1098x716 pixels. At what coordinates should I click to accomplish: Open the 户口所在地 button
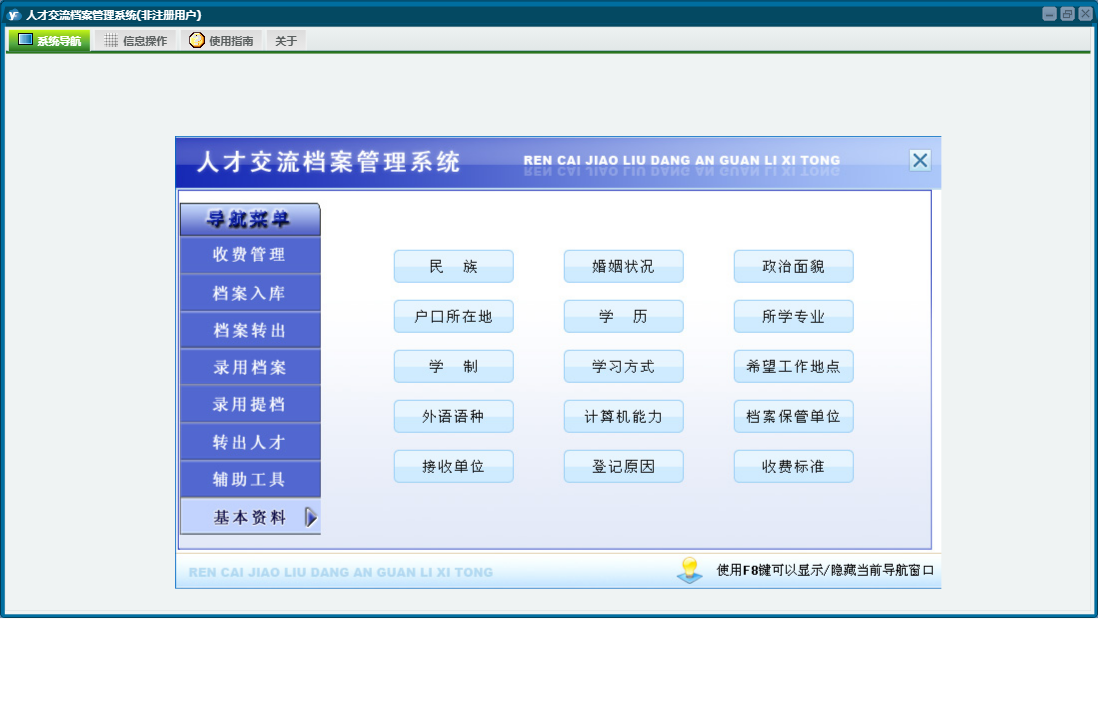click(454, 317)
